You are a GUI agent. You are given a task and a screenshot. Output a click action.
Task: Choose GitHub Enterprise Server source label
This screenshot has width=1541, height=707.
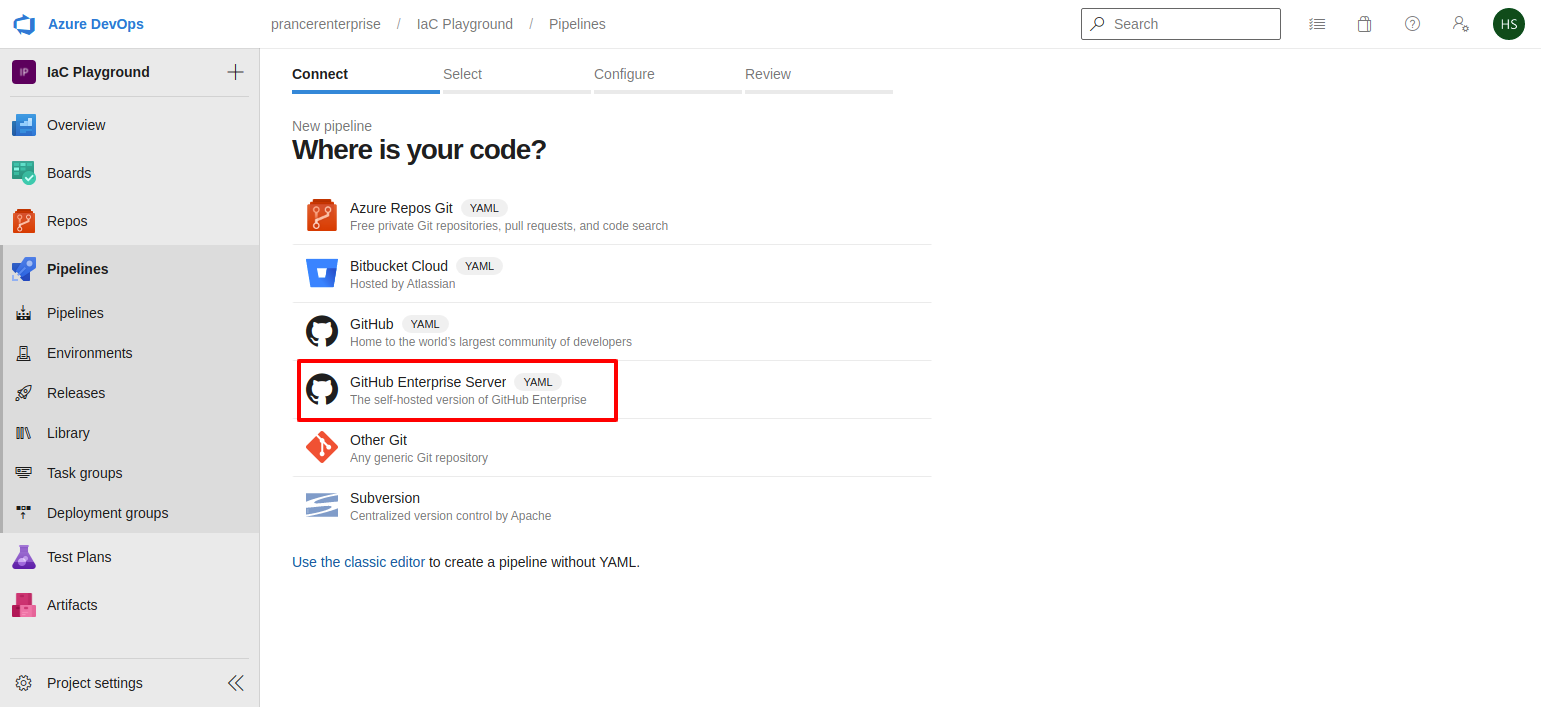(x=428, y=382)
